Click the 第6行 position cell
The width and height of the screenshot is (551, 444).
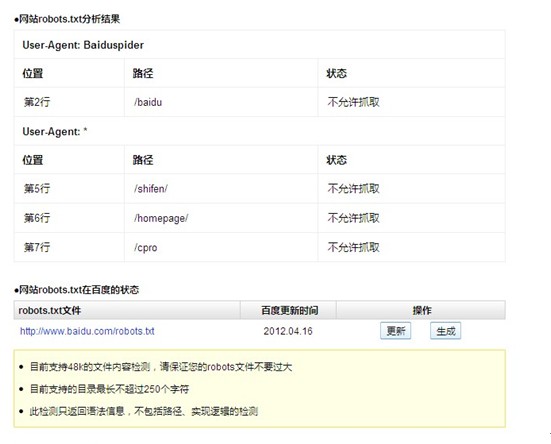click(x=69, y=218)
